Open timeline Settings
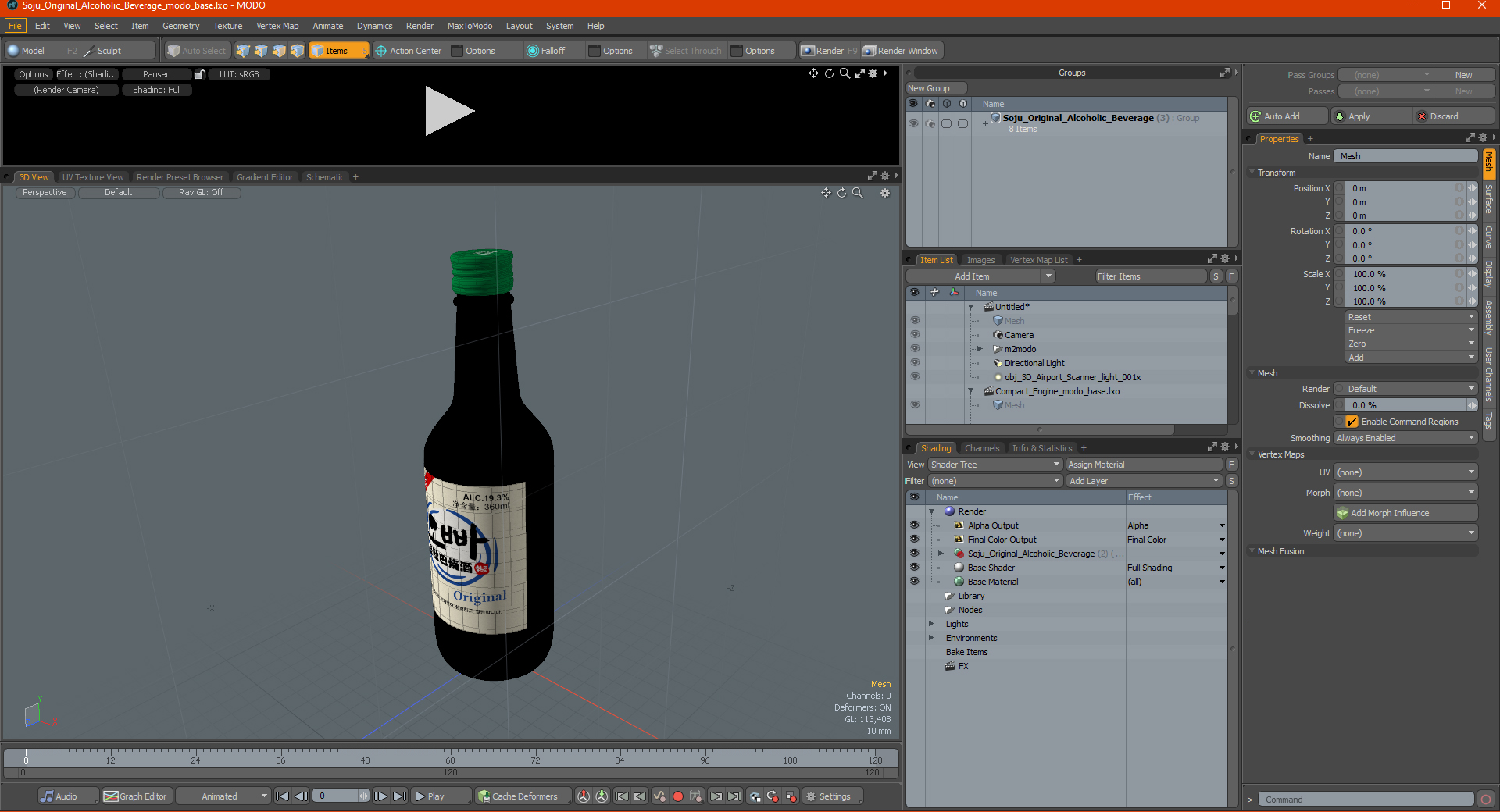Viewport: 1500px width, 812px height. click(833, 796)
